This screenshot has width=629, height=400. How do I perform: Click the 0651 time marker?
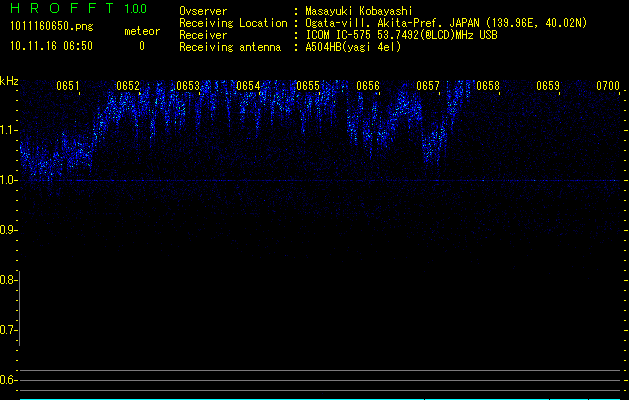click(x=68, y=86)
